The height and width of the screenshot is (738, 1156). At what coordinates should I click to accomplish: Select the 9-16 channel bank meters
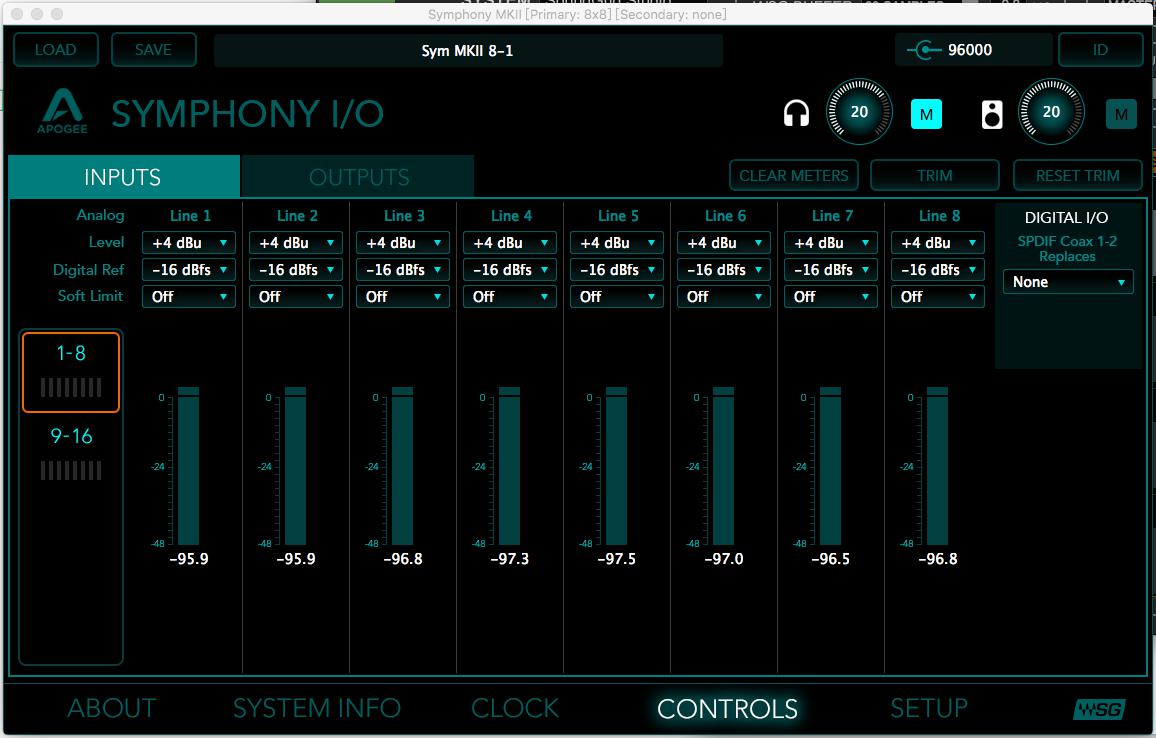point(71,454)
